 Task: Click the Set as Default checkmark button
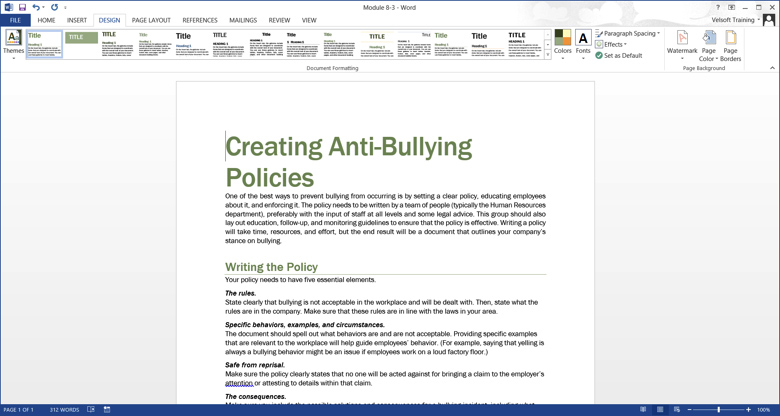click(619, 56)
